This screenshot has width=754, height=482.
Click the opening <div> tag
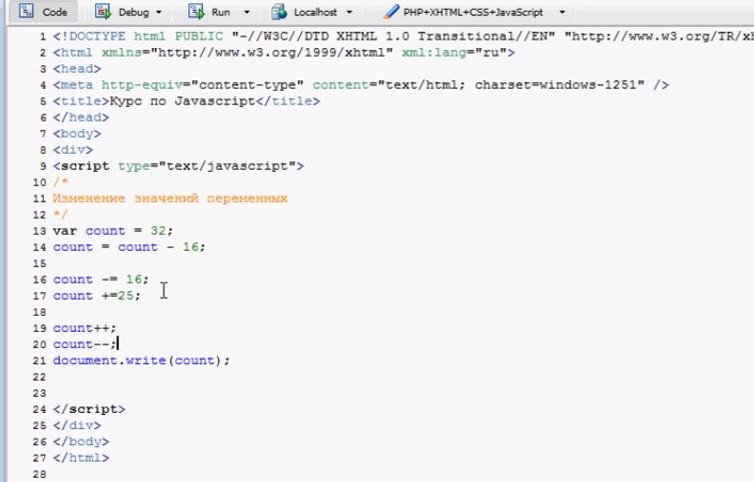[73, 150]
